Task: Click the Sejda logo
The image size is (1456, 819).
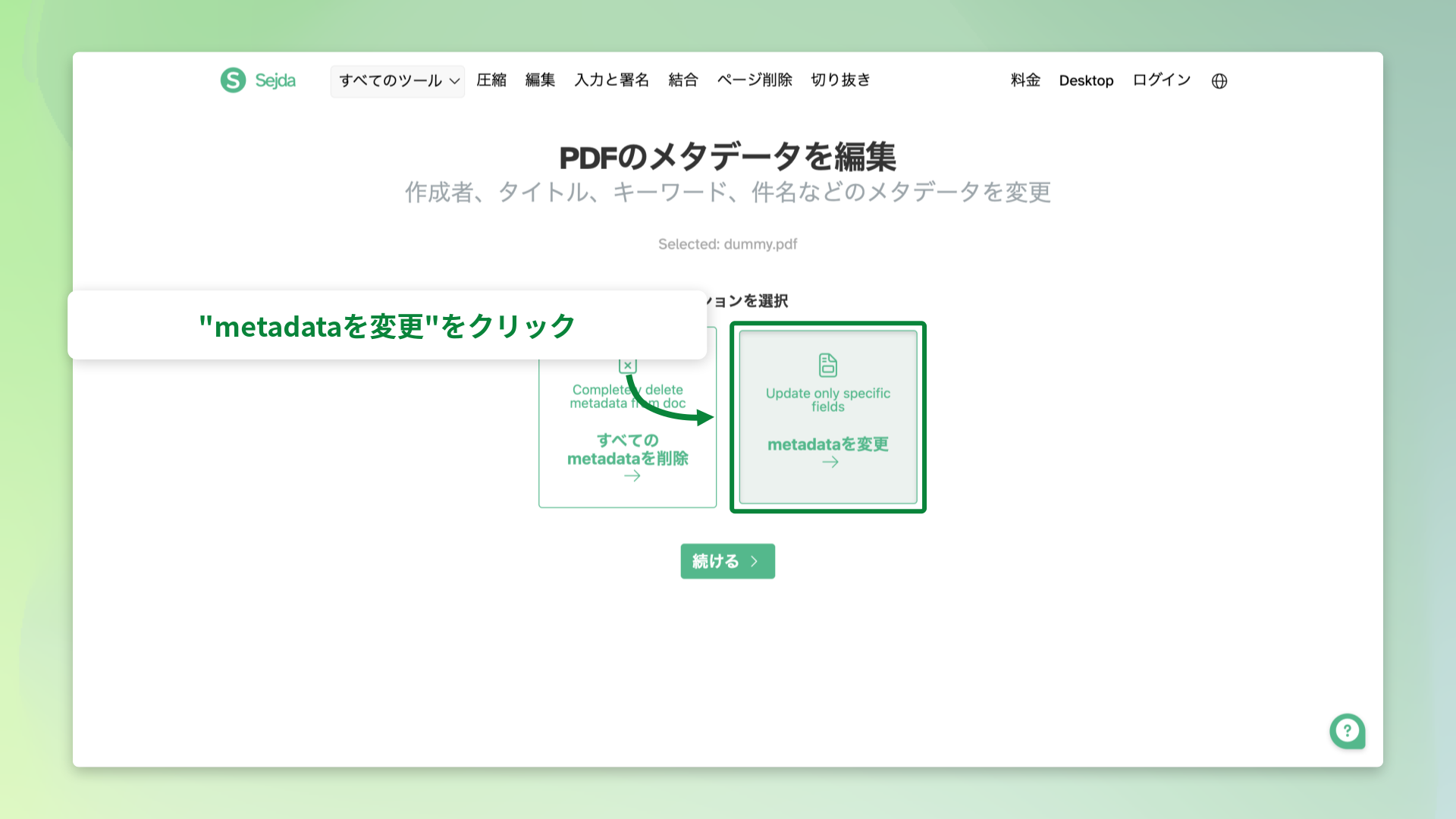Action: pos(257,80)
